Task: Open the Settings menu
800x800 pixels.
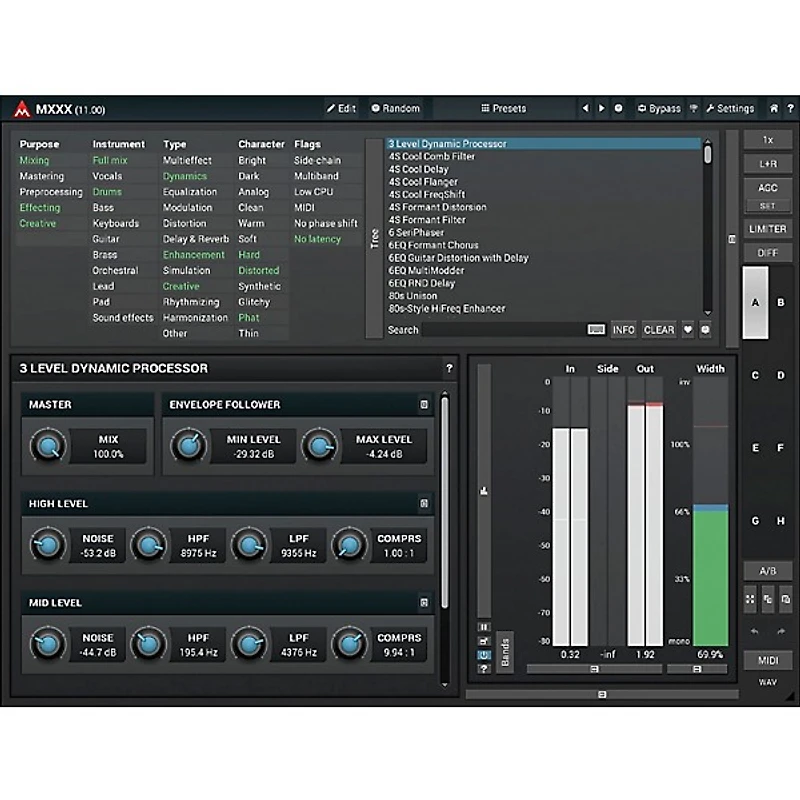Action: click(x=729, y=108)
